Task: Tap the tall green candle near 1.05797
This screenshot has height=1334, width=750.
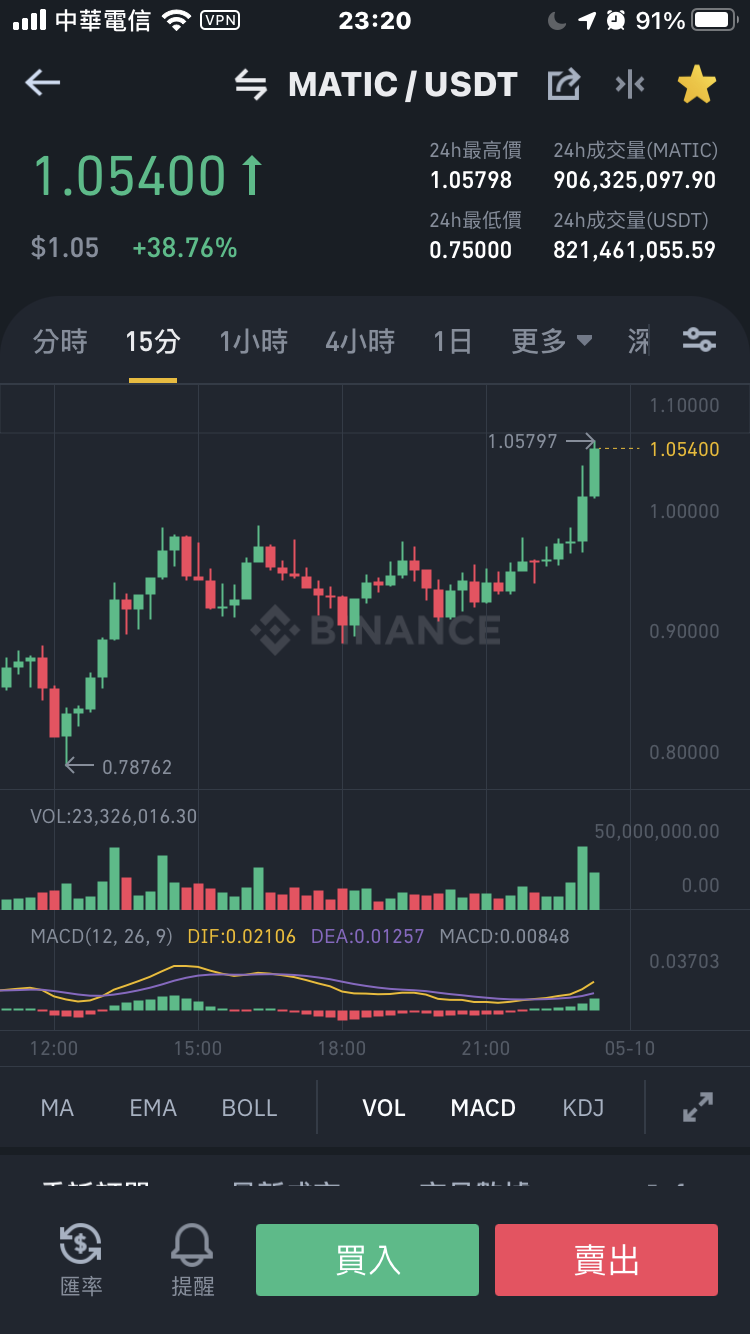Action: (594, 472)
